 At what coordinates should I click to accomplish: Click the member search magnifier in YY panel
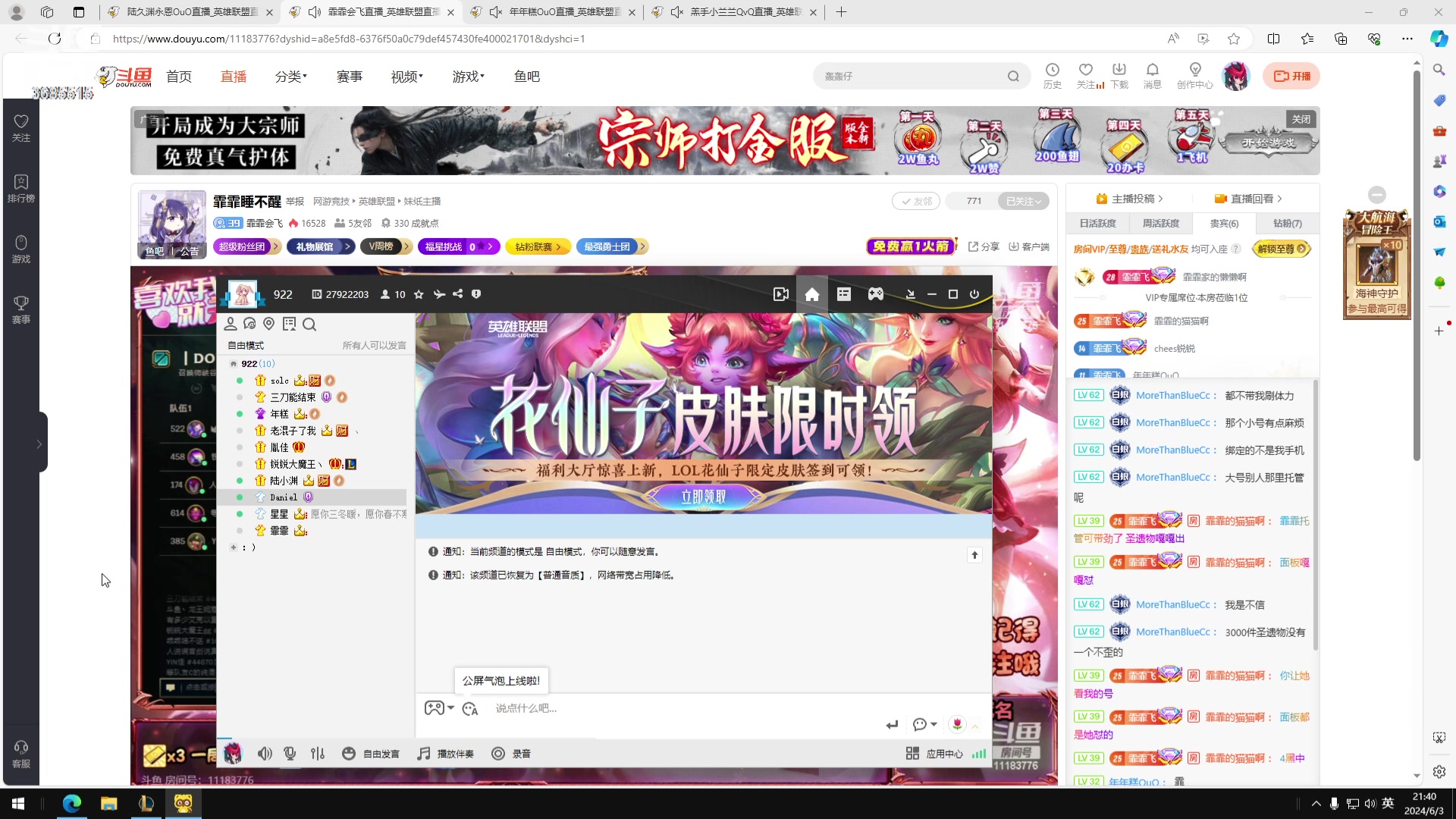tap(309, 325)
